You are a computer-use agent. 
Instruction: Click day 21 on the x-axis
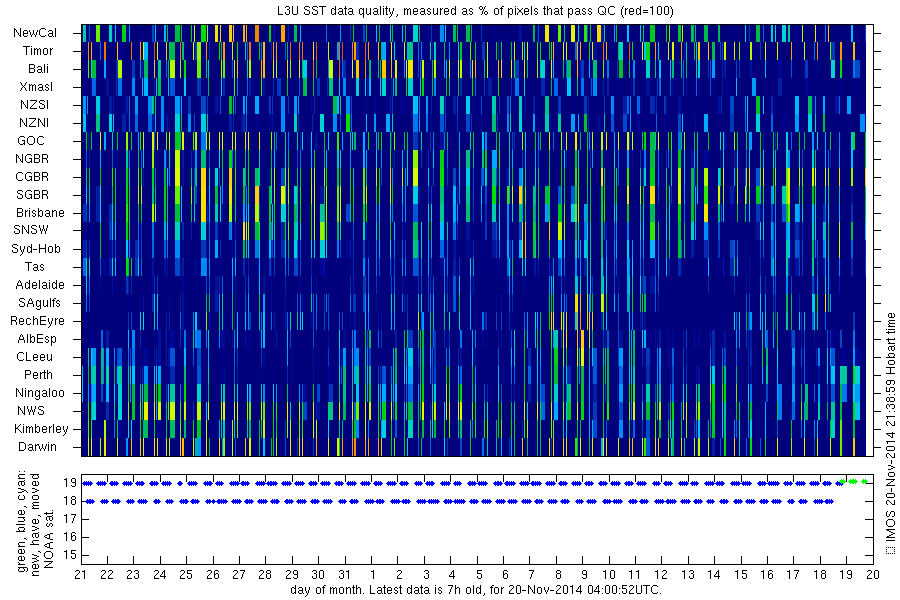(x=80, y=575)
